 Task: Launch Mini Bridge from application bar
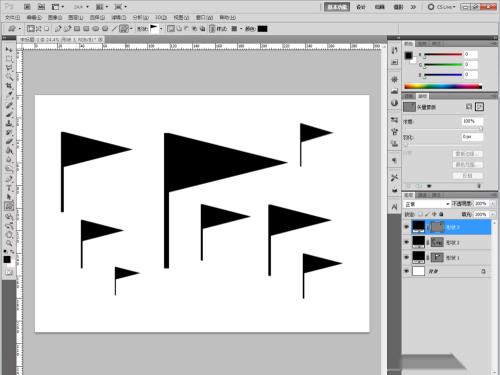pos(41,7)
